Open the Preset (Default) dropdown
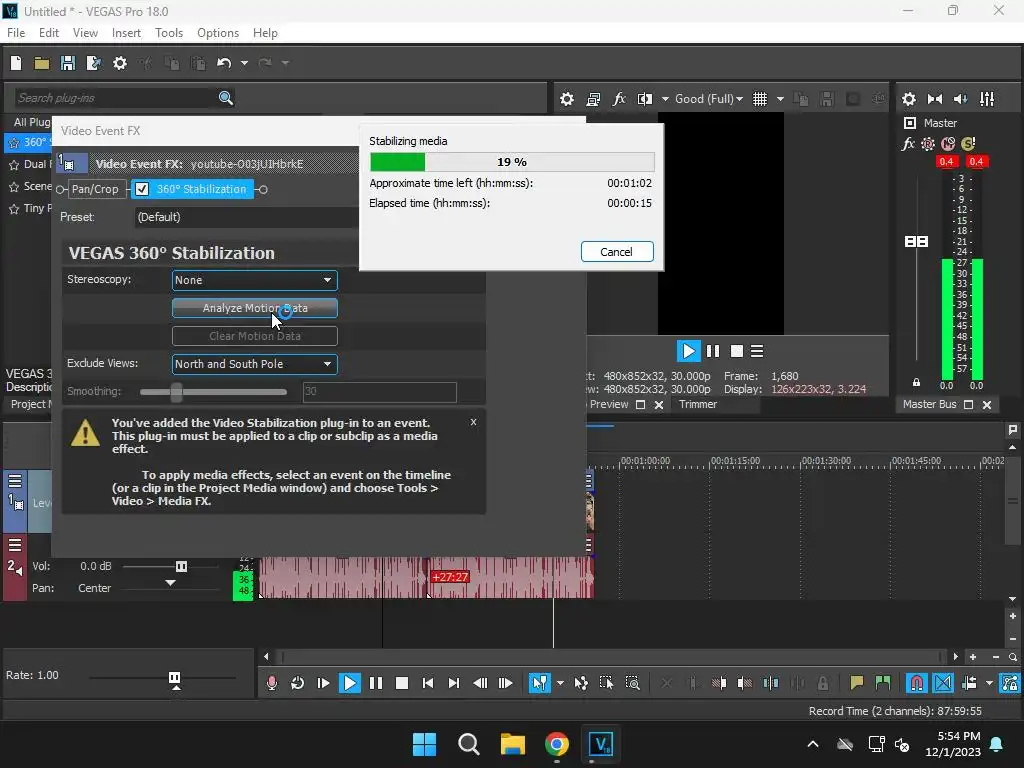Image resolution: width=1024 pixels, height=768 pixels. [247, 217]
